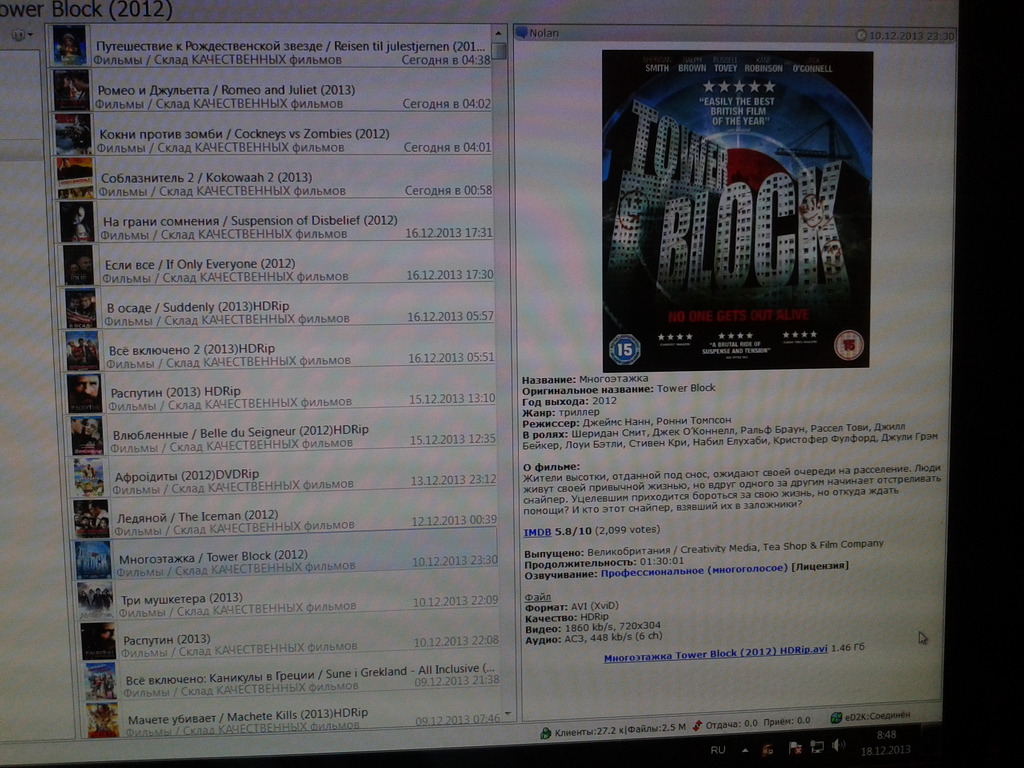Select 'Соблазнитель 2 / Kokowaah 2 (2013)'

[x=274, y=178]
